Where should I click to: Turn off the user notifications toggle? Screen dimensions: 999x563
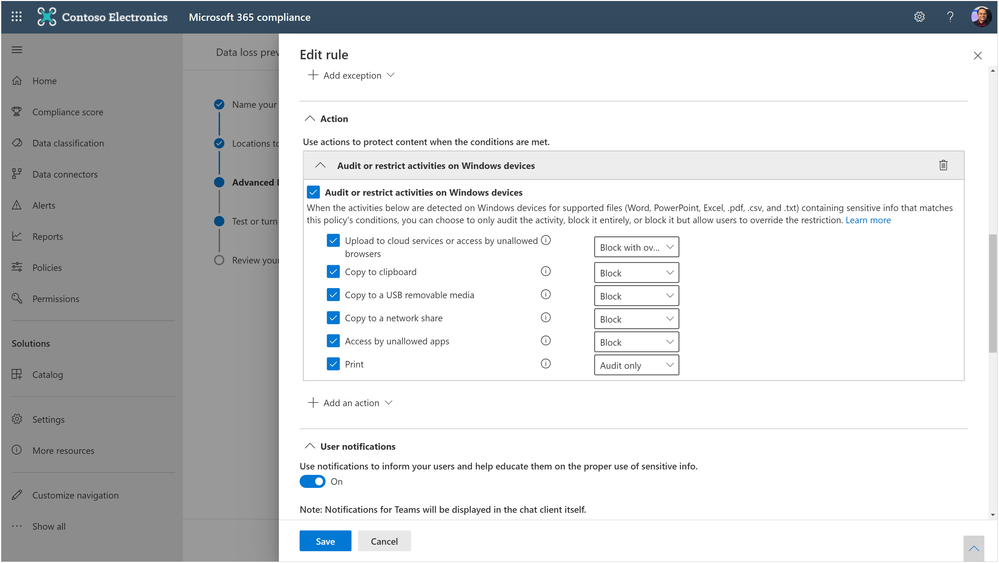pyautogui.click(x=312, y=481)
